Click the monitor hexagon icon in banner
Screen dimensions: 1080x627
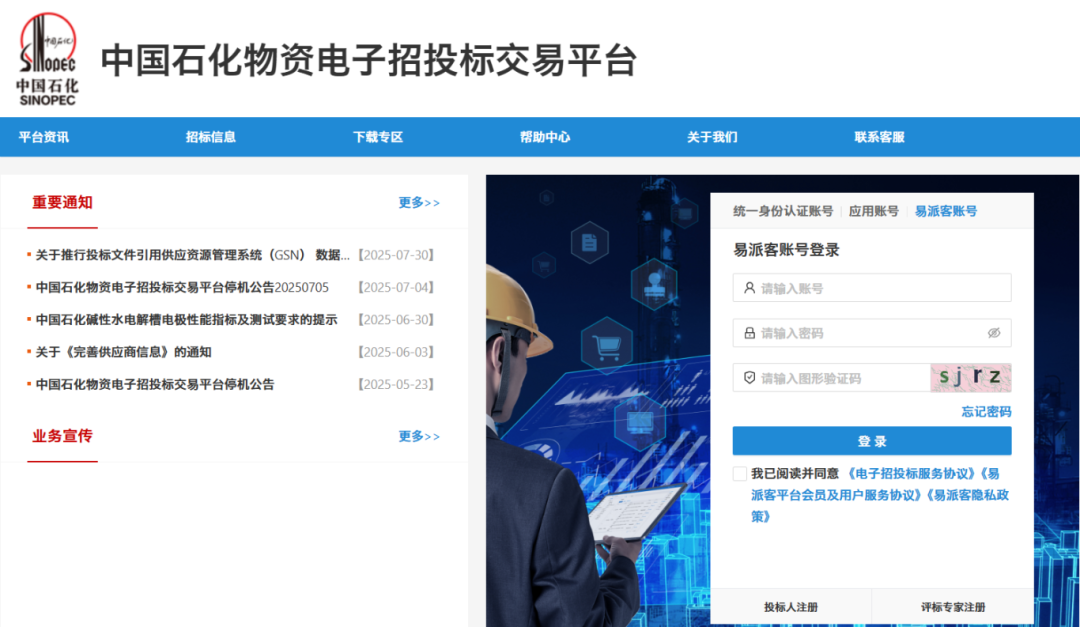(640, 420)
